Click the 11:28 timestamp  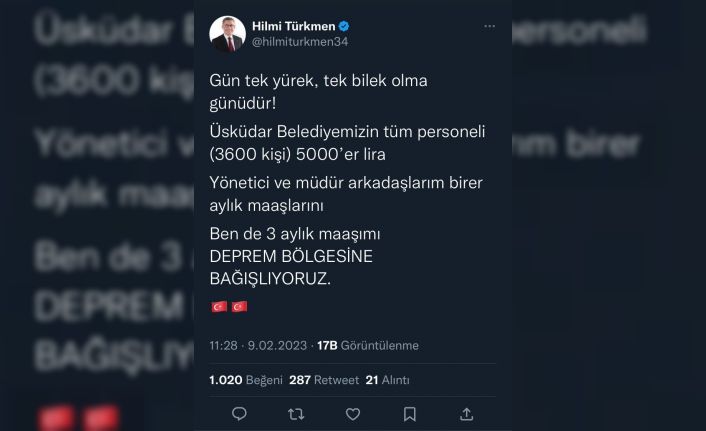[223, 345]
